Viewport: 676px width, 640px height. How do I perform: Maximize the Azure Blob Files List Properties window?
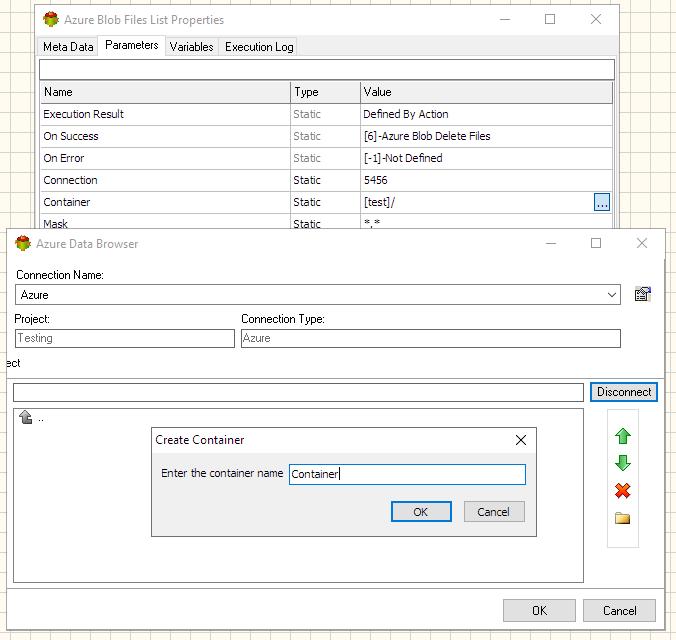[550, 19]
